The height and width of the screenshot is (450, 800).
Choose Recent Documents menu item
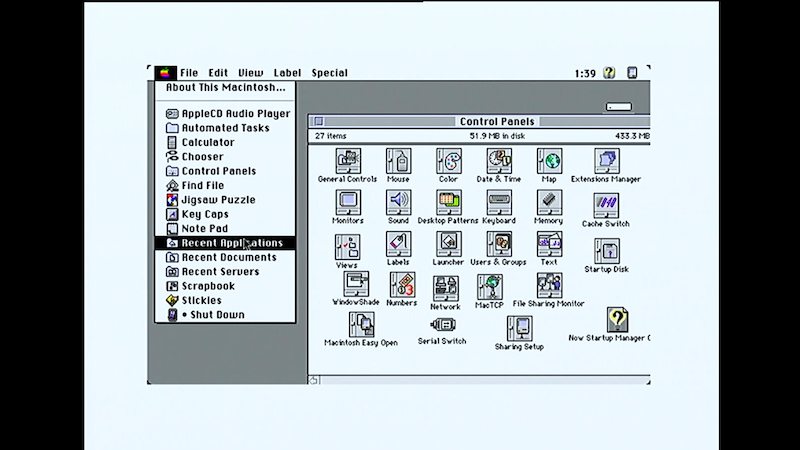coord(225,257)
